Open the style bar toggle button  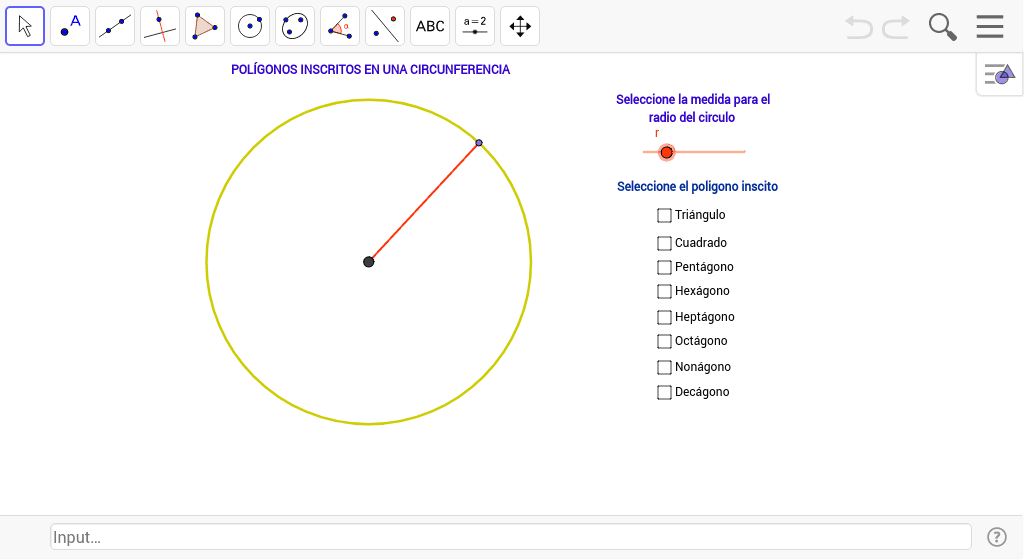click(x=1000, y=74)
